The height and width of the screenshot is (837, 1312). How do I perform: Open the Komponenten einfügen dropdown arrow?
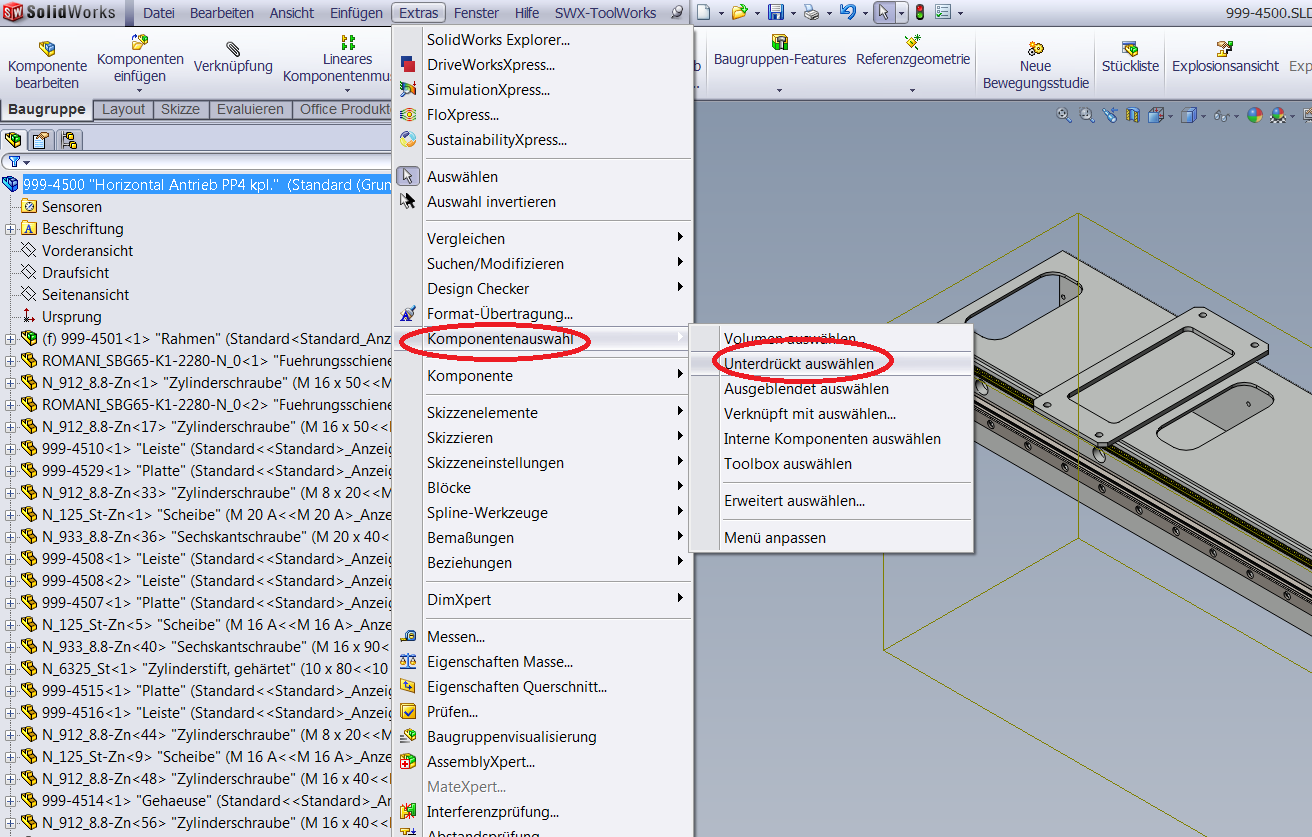(x=140, y=91)
